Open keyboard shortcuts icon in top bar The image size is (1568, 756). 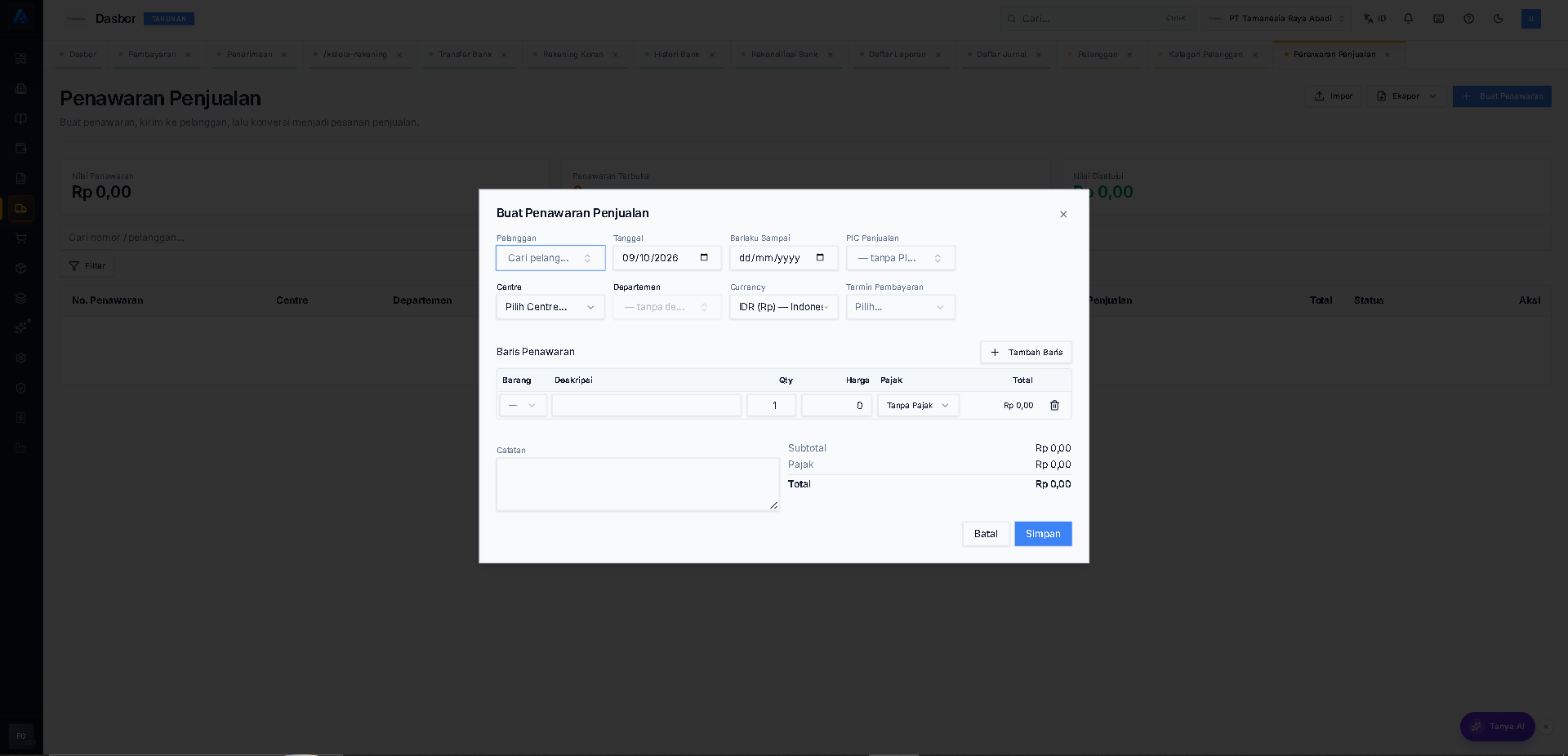(1439, 19)
